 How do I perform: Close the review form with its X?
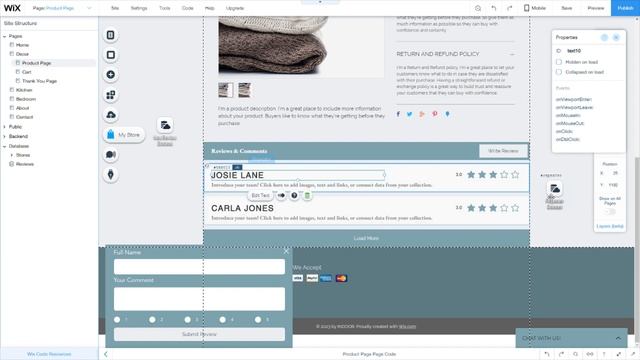(x=286, y=251)
